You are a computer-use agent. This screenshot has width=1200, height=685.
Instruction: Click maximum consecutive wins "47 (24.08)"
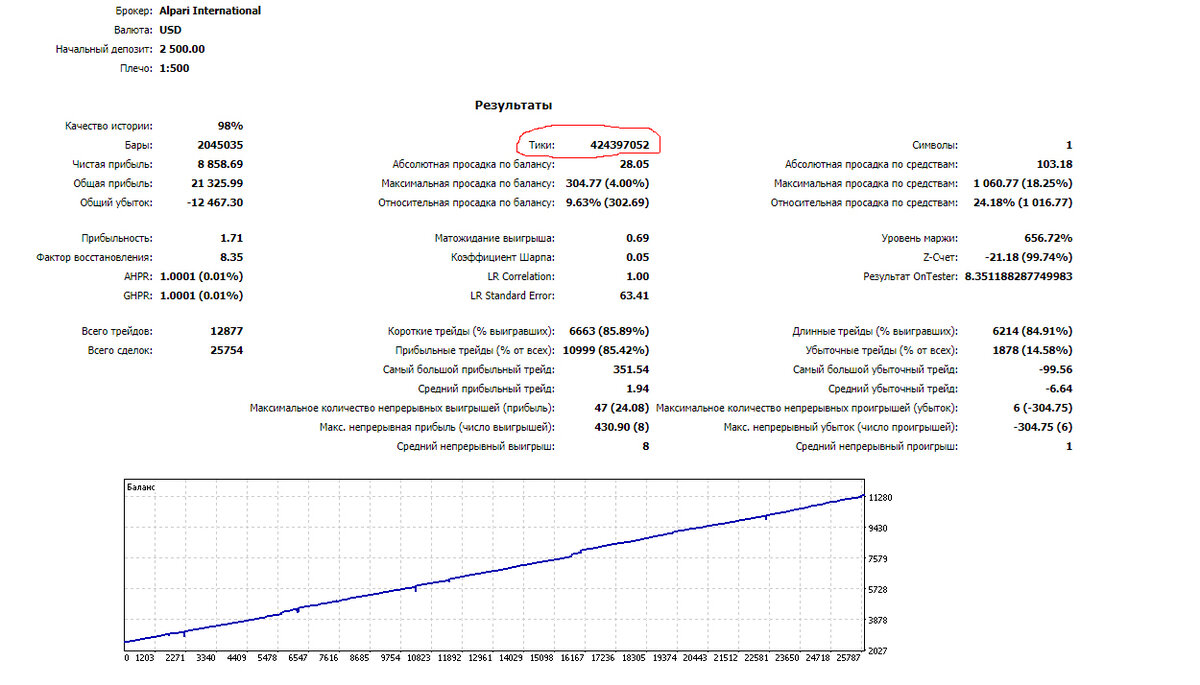click(622, 407)
